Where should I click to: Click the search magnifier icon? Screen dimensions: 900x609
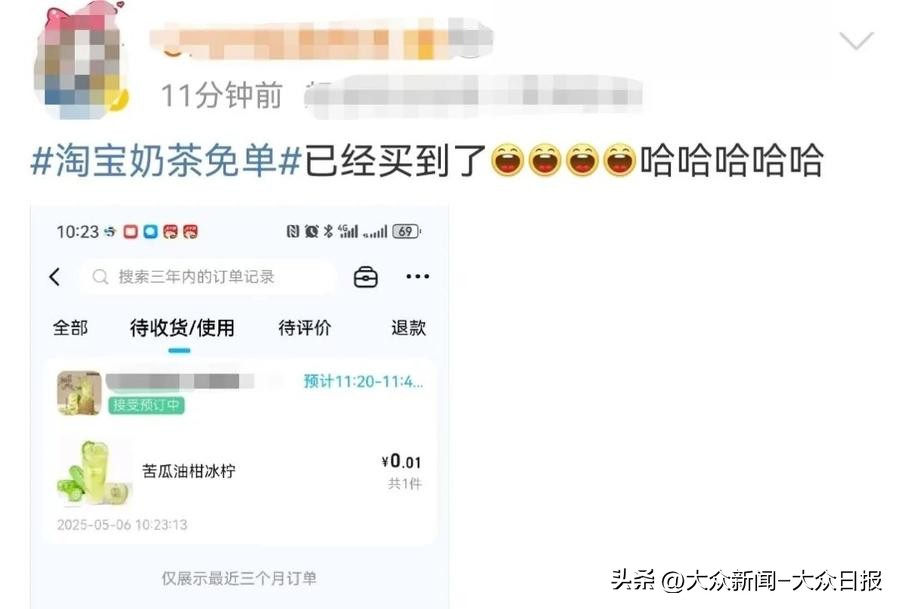(x=100, y=277)
